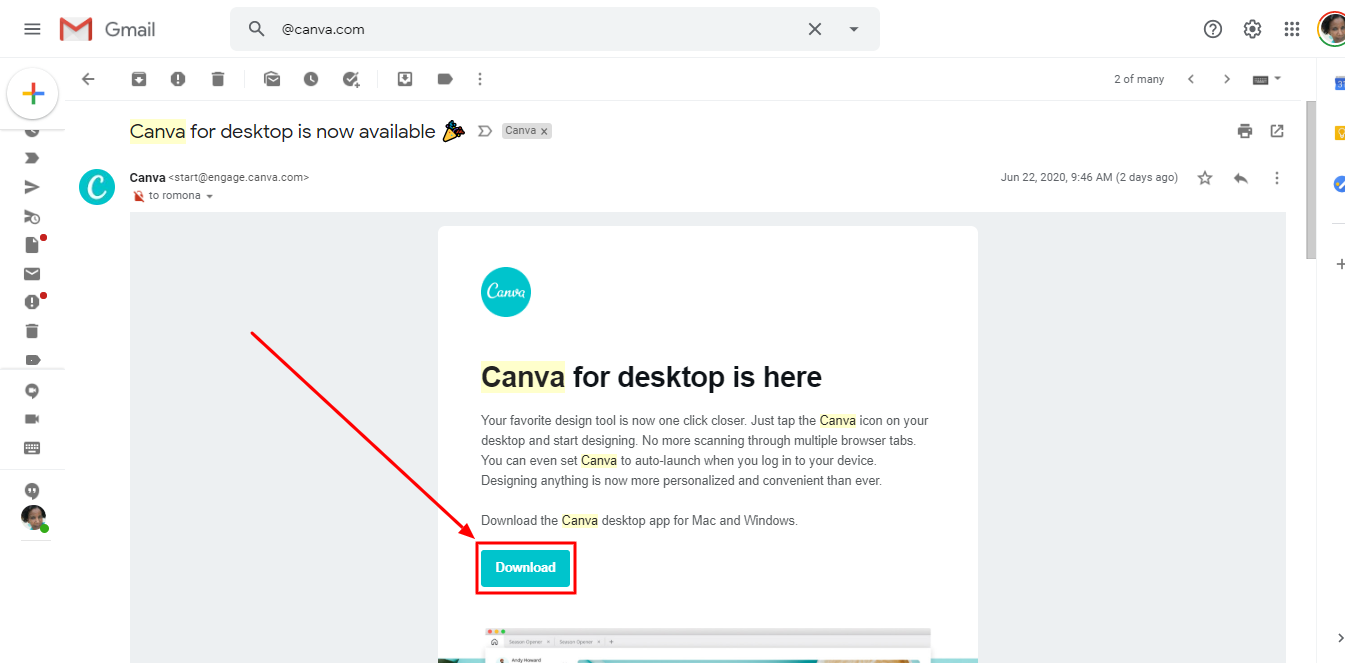This screenshot has height=663, width=1345.
Task: Open Drafts folder in sidebar
Action: [x=32, y=245]
